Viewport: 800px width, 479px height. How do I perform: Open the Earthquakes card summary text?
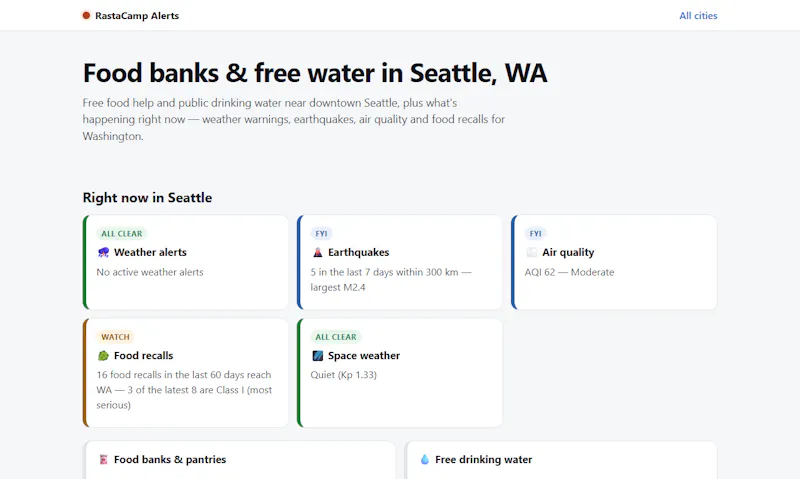click(391, 280)
